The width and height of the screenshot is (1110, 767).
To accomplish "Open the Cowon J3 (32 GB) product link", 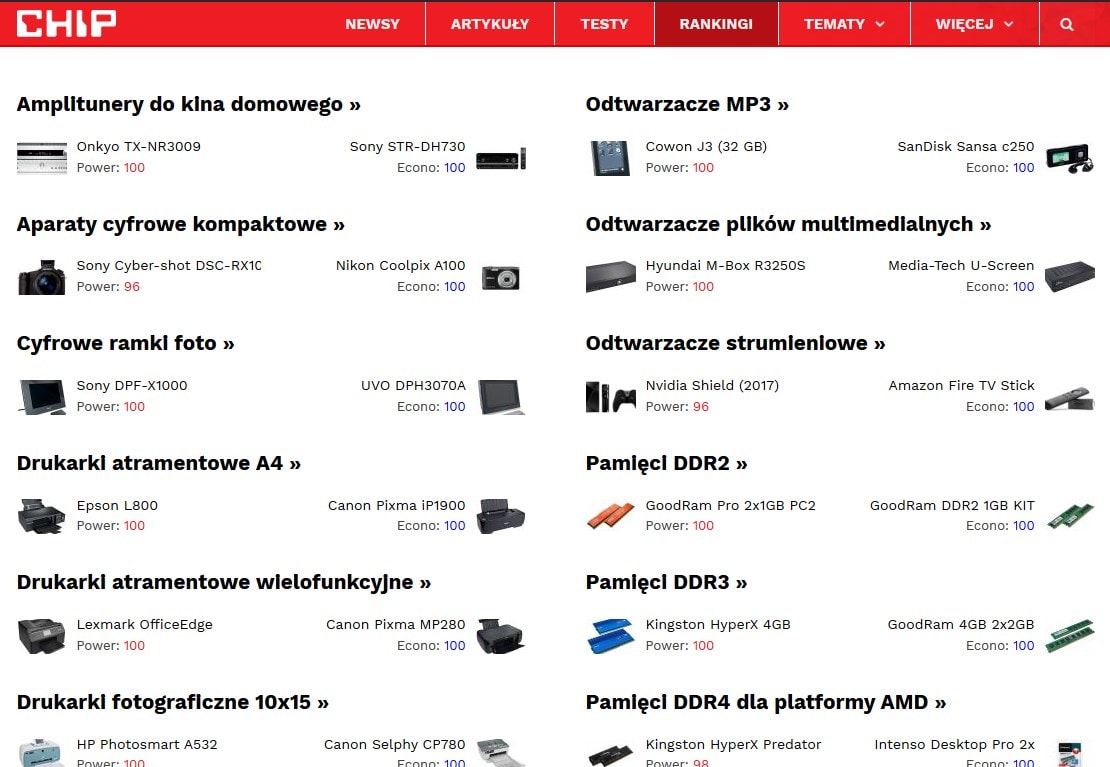I will coord(706,147).
